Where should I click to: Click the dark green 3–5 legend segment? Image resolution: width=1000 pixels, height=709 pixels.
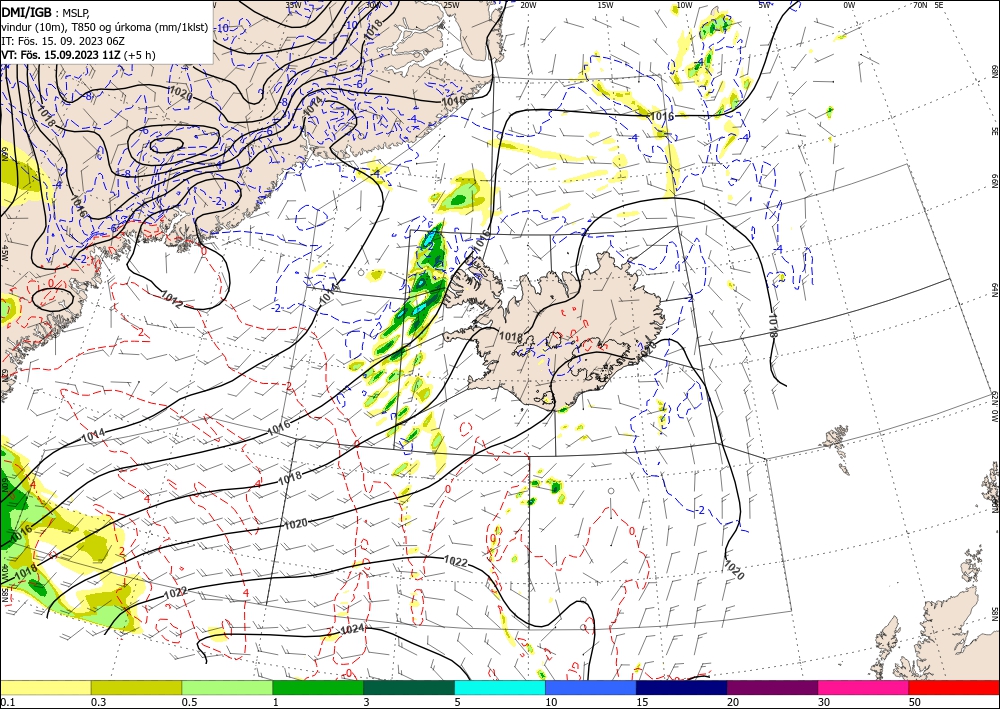point(409,687)
